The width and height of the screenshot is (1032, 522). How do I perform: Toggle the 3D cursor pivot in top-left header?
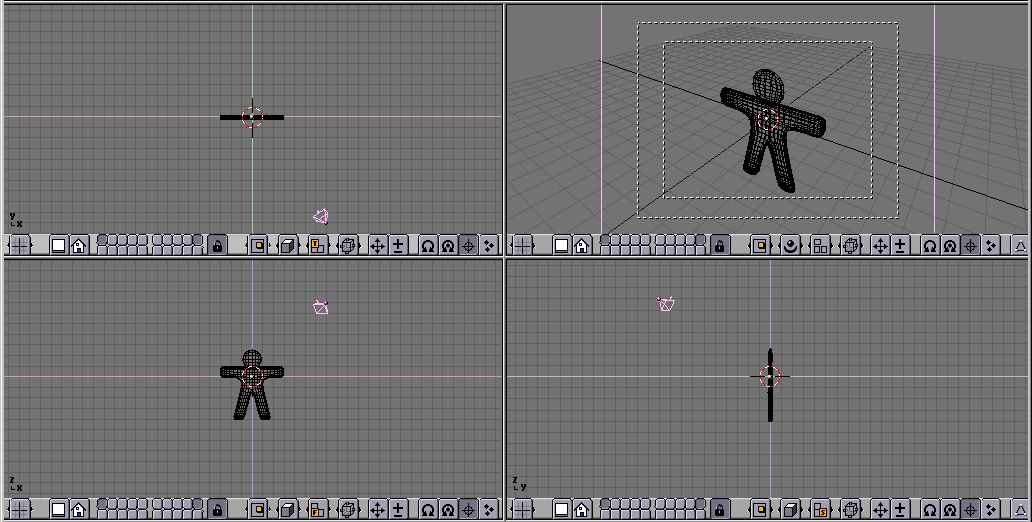coord(467,245)
